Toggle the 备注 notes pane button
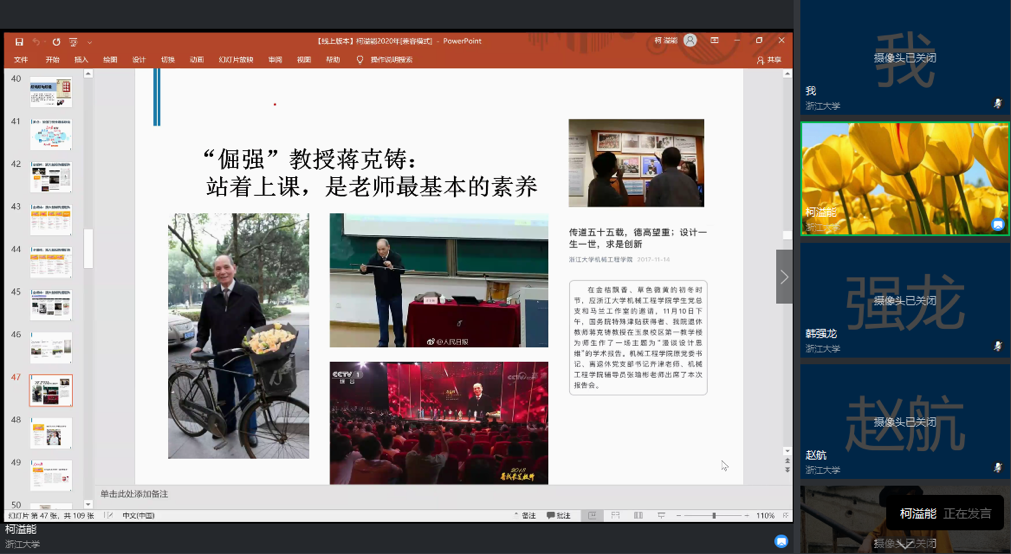This screenshot has width=1011, height=554. 524,515
